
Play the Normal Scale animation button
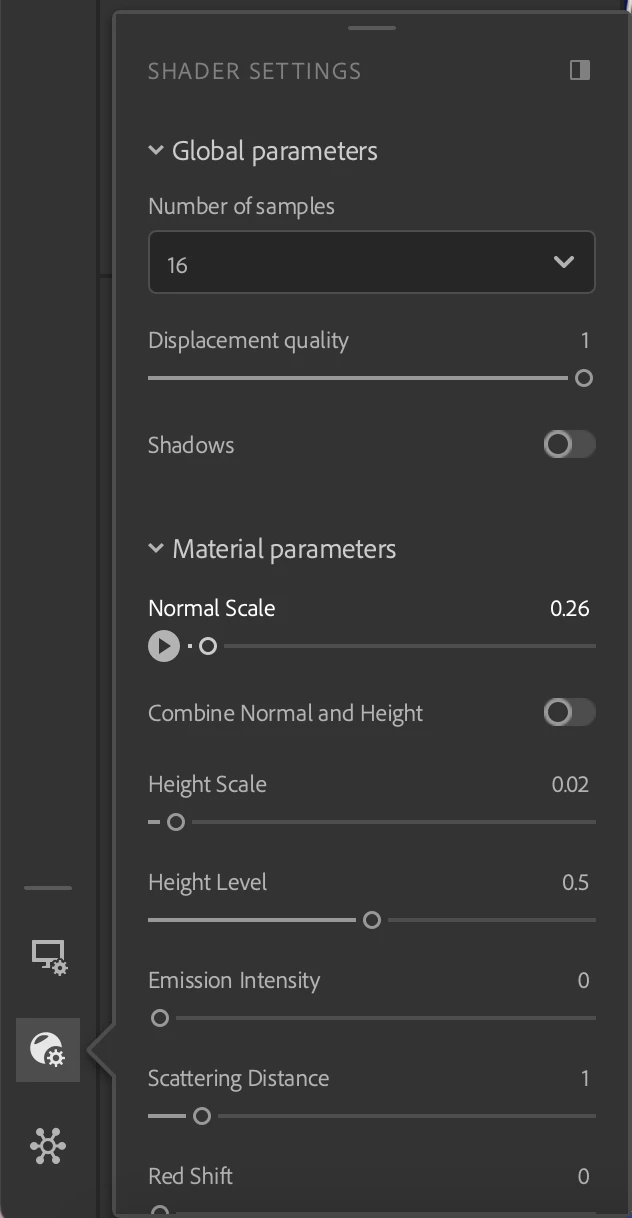[164, 646]
